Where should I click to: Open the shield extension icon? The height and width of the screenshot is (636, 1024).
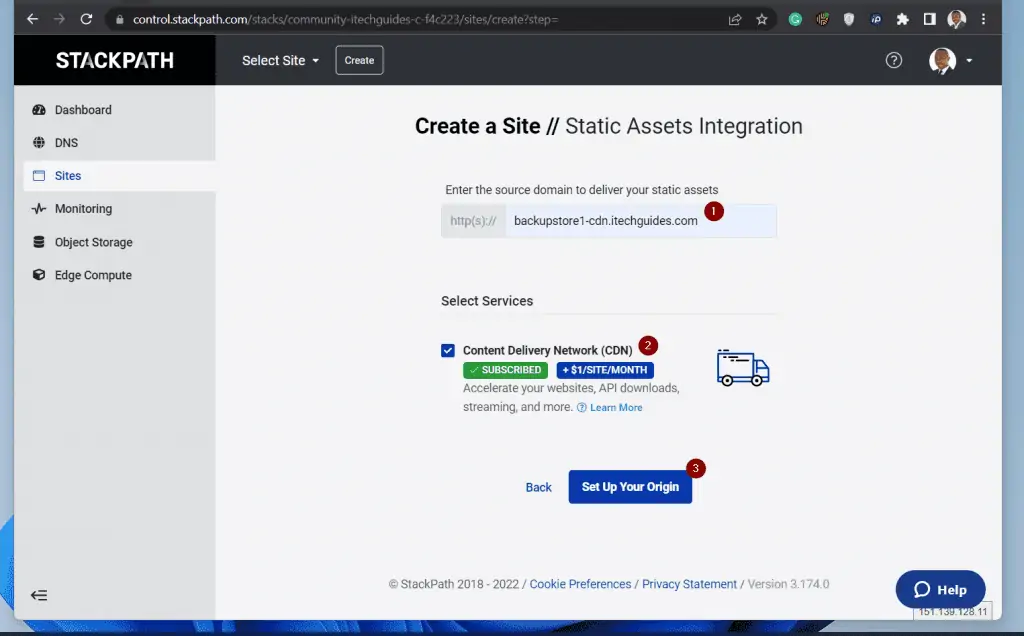coord(848,20)
